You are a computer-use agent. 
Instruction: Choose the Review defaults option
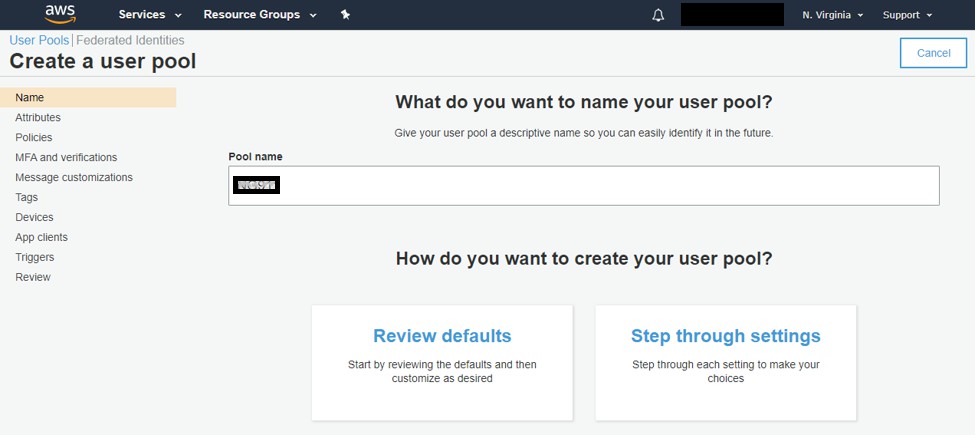(442, 362)
